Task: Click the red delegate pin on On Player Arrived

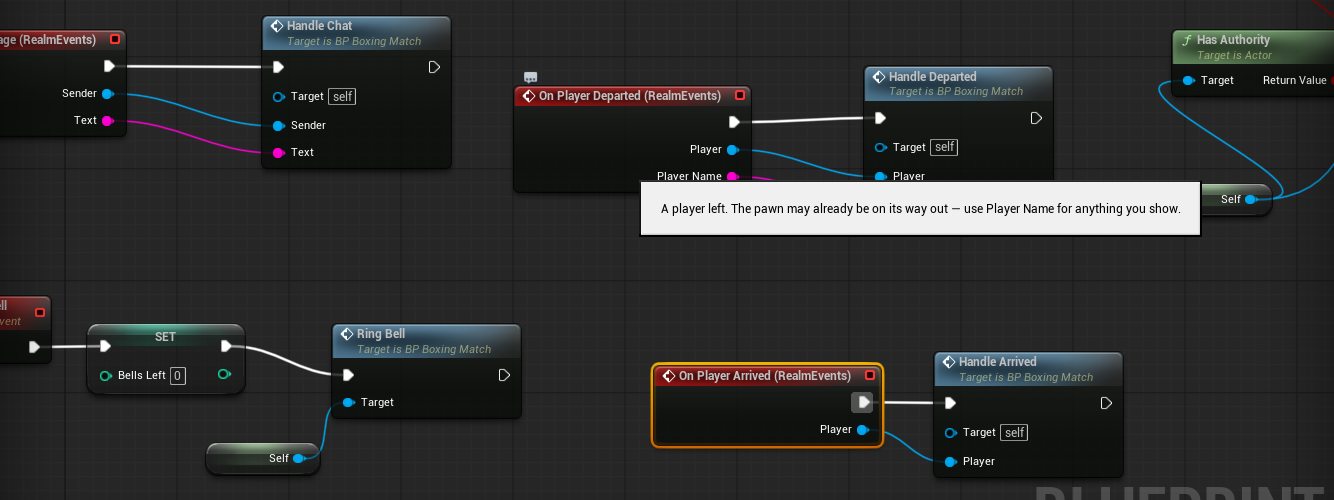Action: [870, 376]
